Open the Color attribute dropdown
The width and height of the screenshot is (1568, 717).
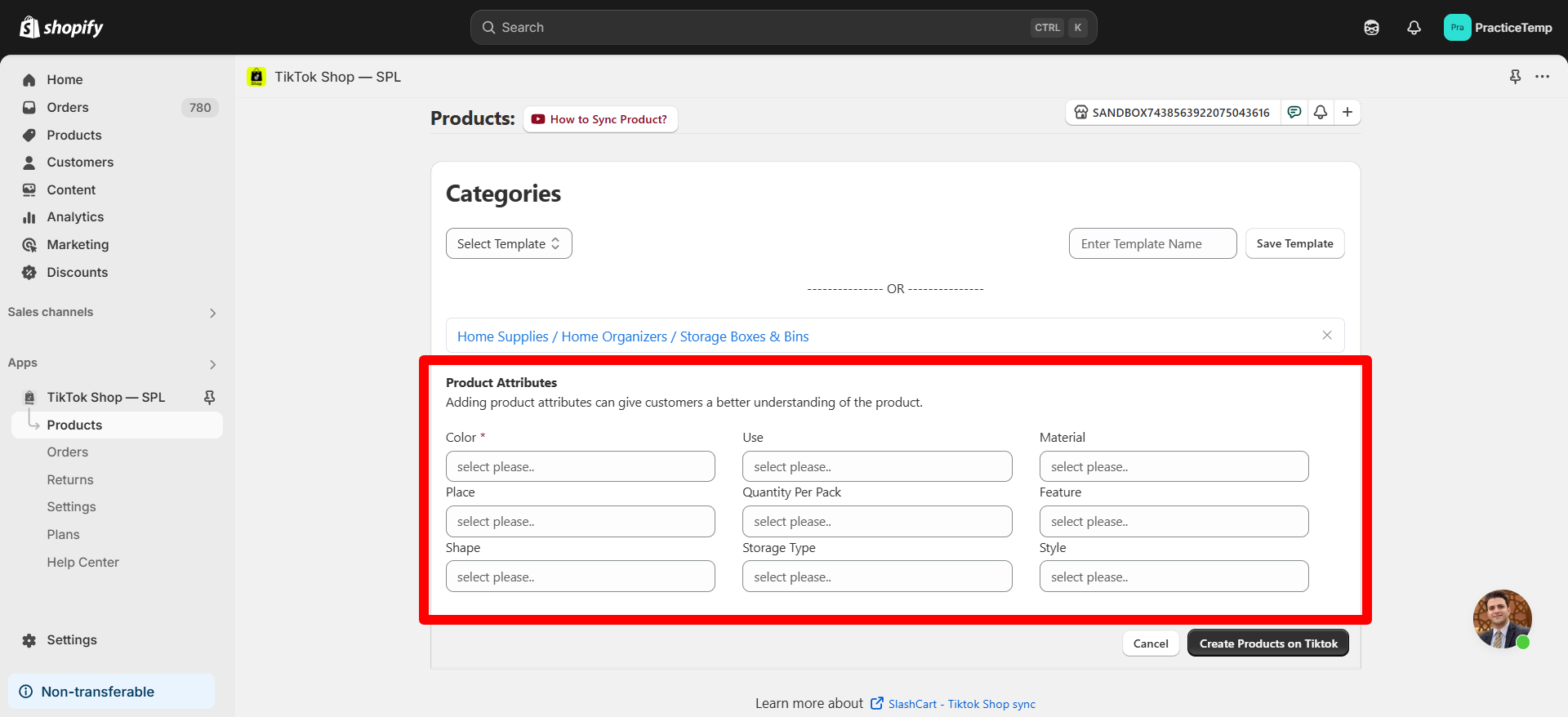(580, 466)
